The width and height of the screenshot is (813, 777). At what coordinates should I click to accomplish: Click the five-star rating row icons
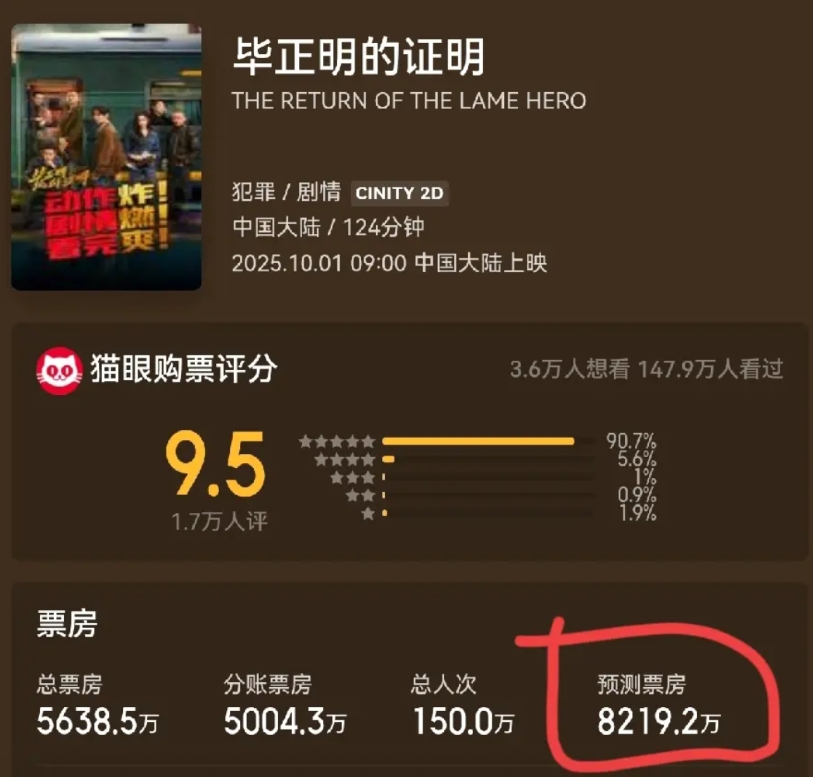click(337, 442)
